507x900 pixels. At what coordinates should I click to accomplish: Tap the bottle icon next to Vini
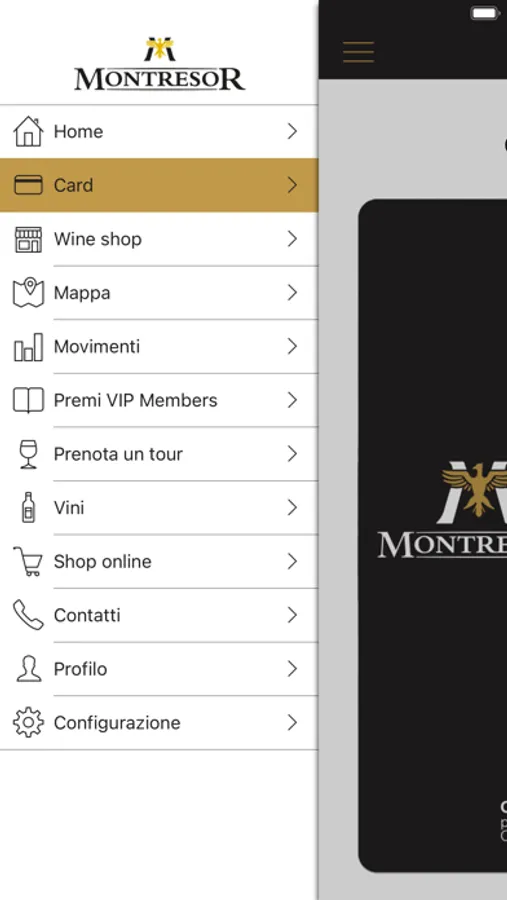[x=28, y=507]
